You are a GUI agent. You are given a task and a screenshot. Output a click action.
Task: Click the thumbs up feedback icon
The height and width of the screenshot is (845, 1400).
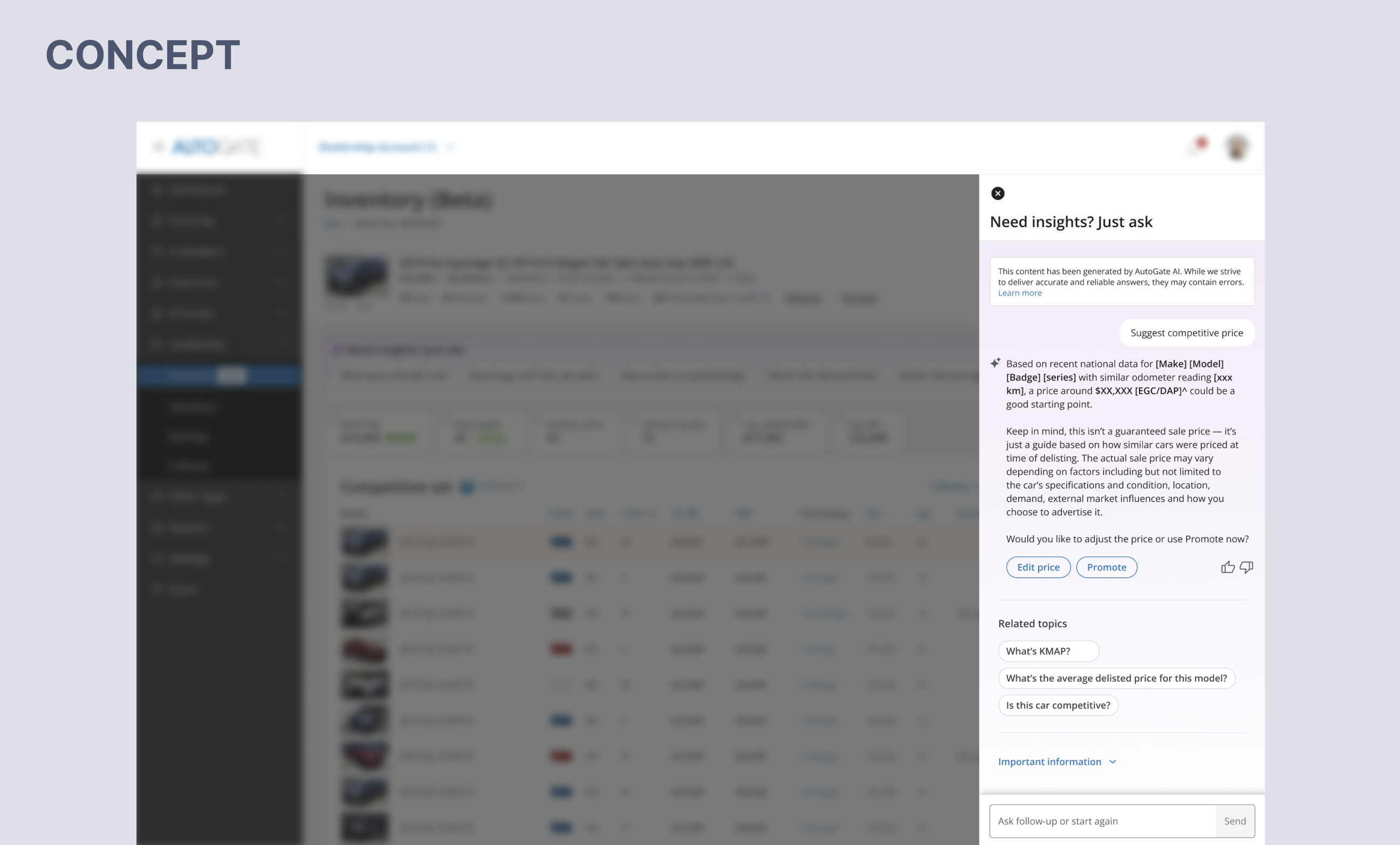pyautogui.click(x=1227, y=567)
